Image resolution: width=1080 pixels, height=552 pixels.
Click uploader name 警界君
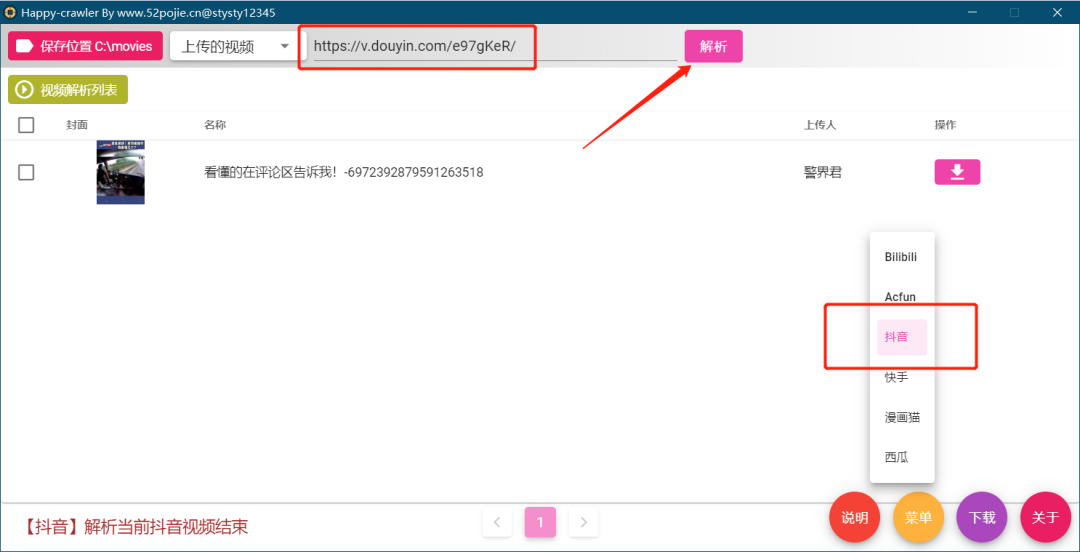tap(822, 172)
